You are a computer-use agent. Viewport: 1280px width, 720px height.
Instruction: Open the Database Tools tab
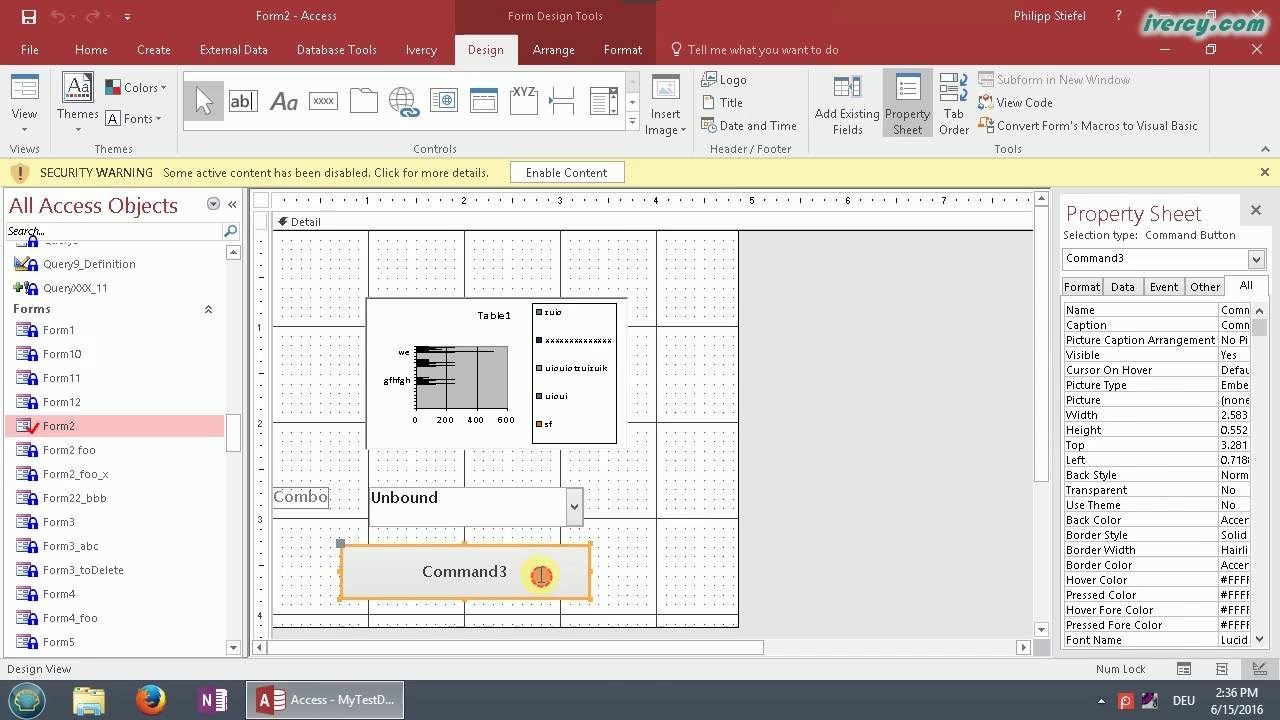(337, 50)
